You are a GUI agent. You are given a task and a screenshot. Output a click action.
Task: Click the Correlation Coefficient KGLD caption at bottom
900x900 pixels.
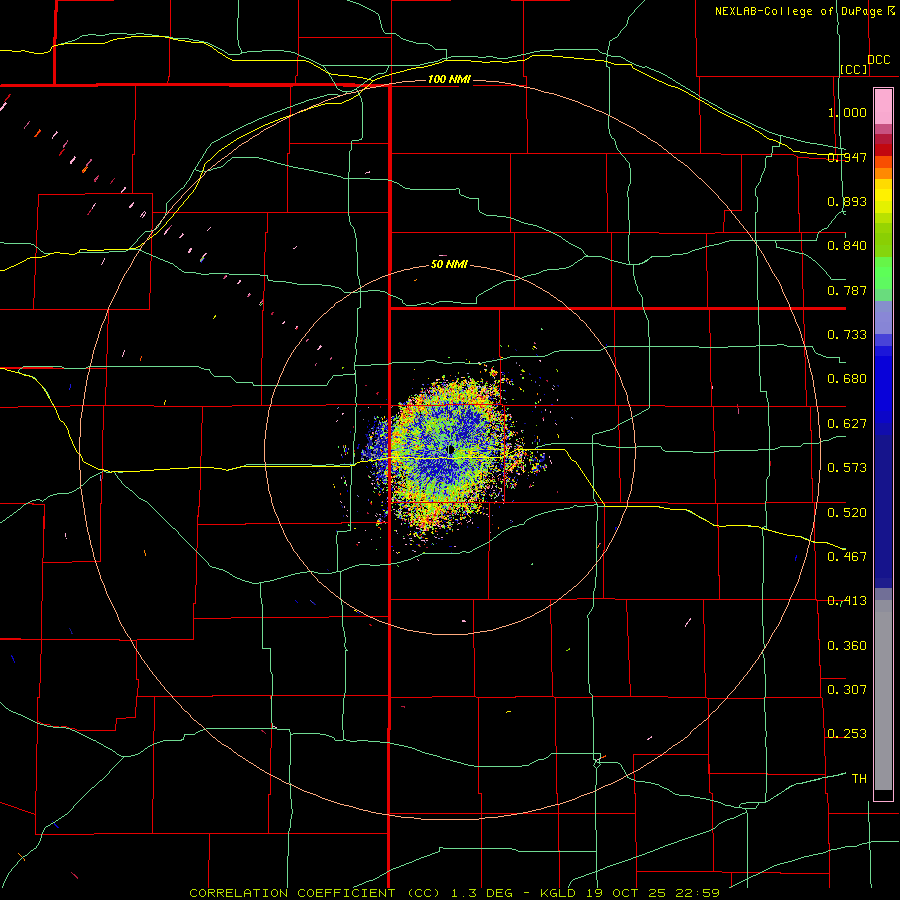pos(454,893)
